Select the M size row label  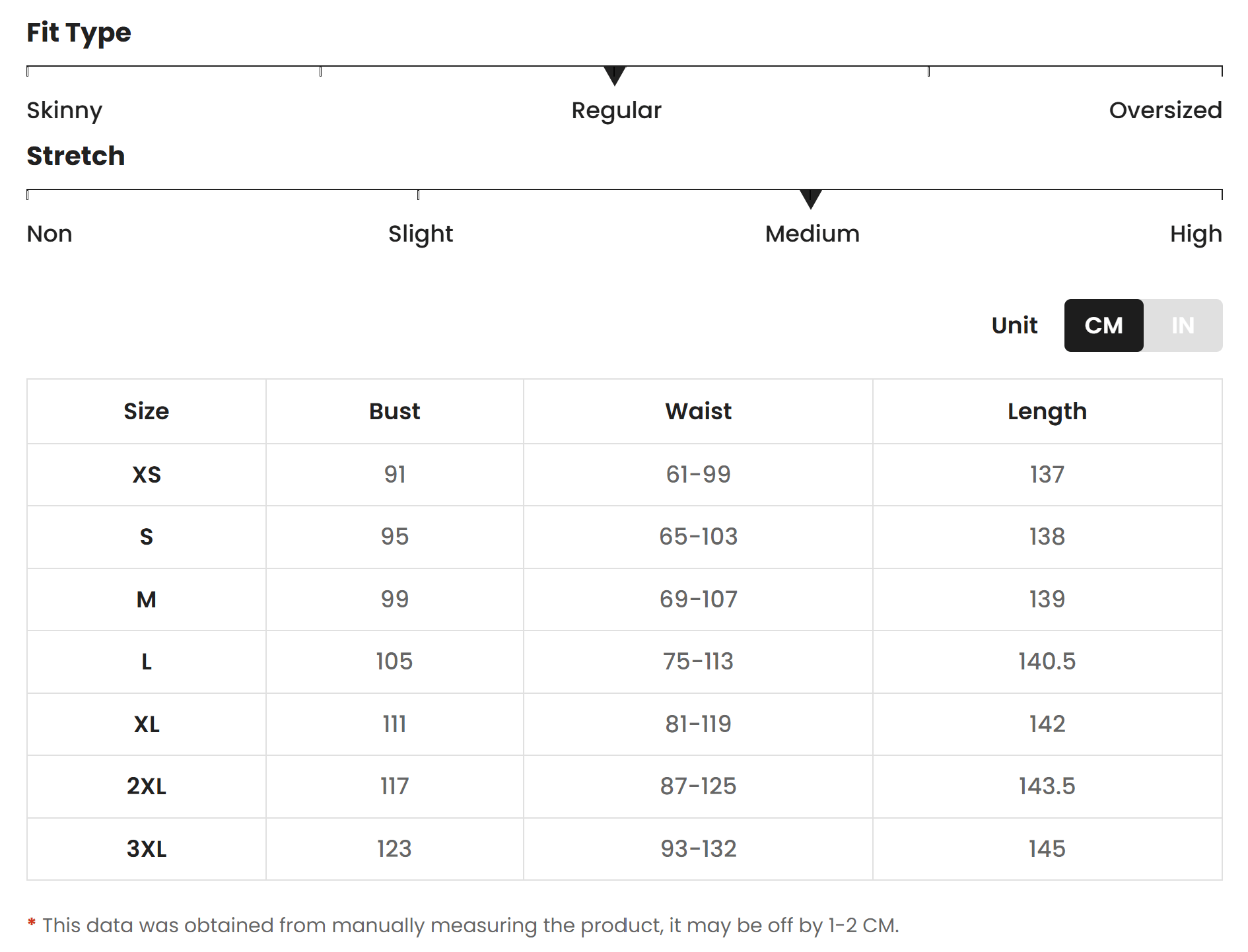[x=147, y=599]
